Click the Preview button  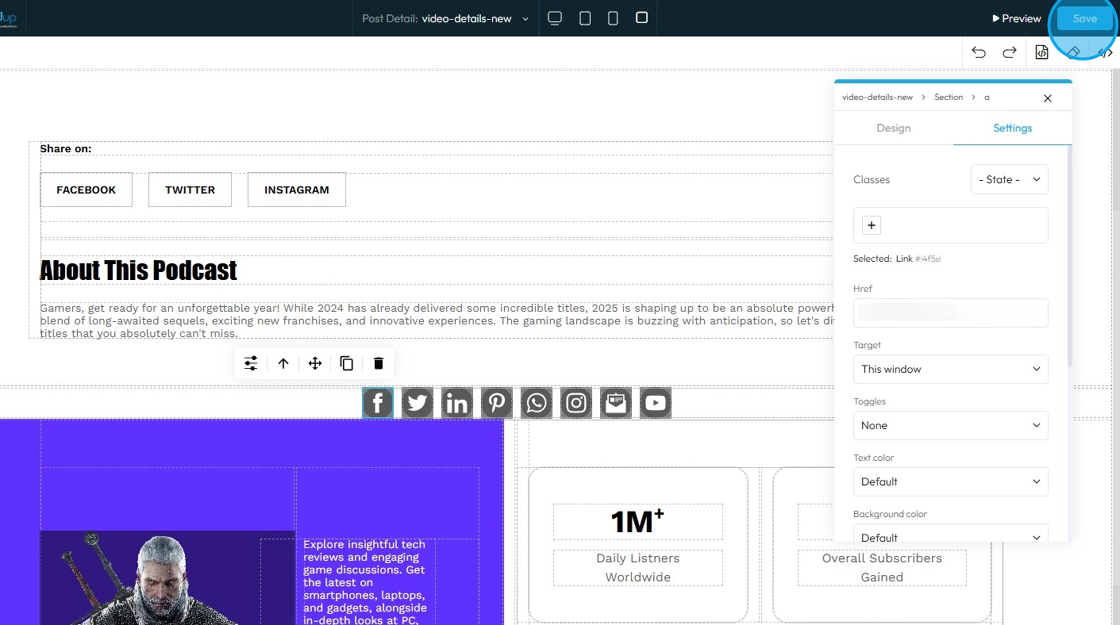coord(1016,19)
